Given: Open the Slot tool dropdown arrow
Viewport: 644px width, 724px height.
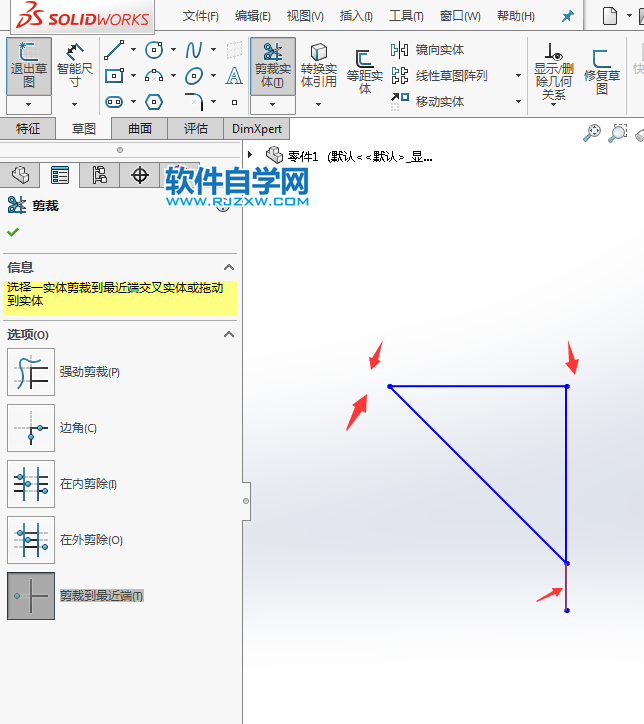Looking at the screenshot, I should [133, 102].
